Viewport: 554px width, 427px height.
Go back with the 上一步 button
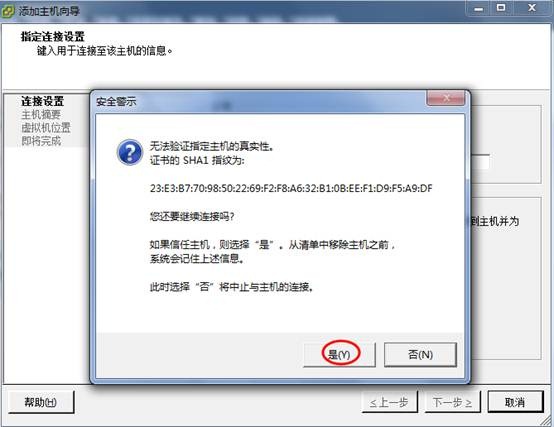390,402
